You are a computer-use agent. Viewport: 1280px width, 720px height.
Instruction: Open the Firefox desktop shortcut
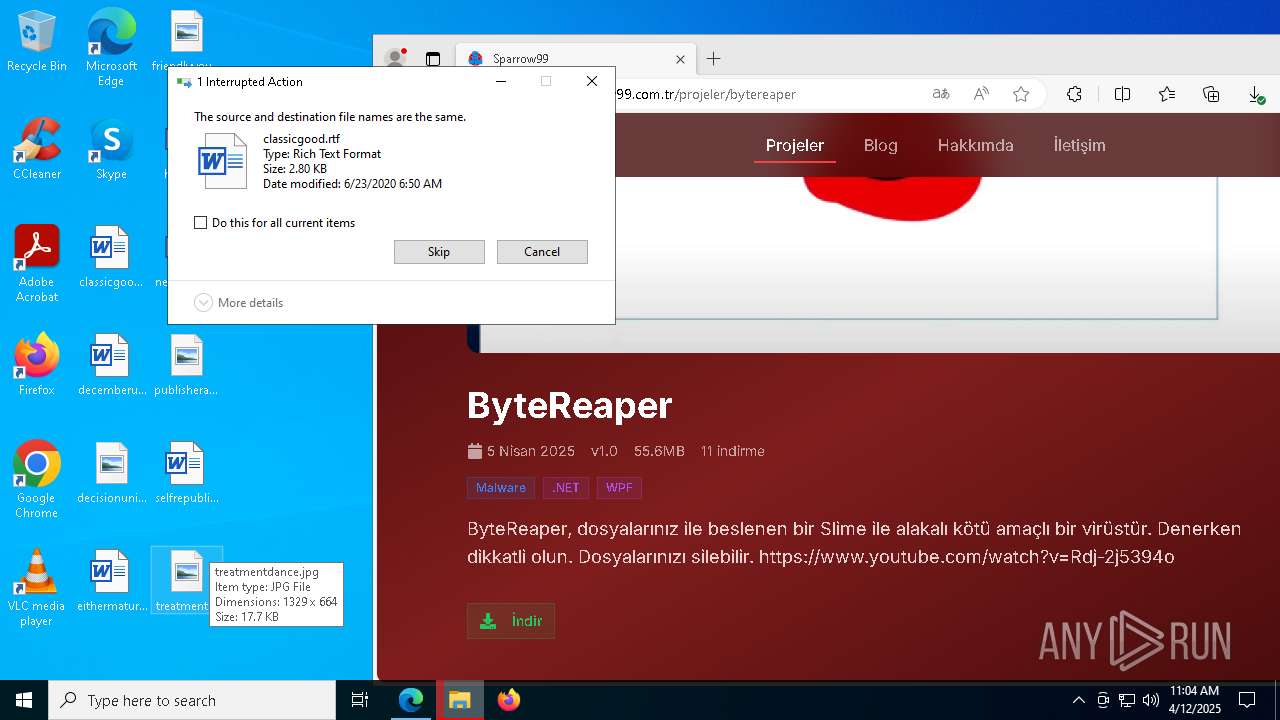point(36,365)
